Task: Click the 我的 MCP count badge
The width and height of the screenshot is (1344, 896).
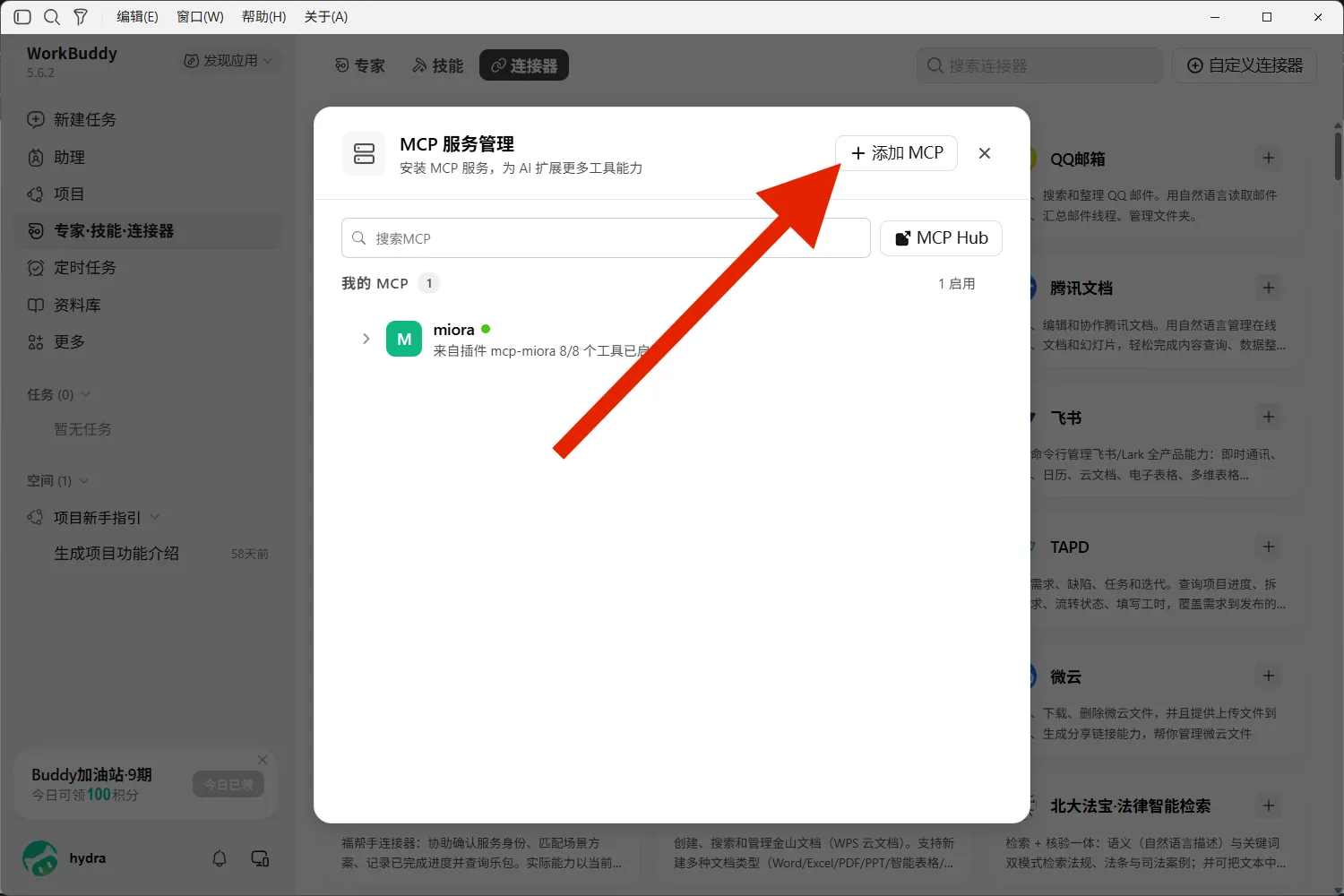Action: [x=429, y=283]
